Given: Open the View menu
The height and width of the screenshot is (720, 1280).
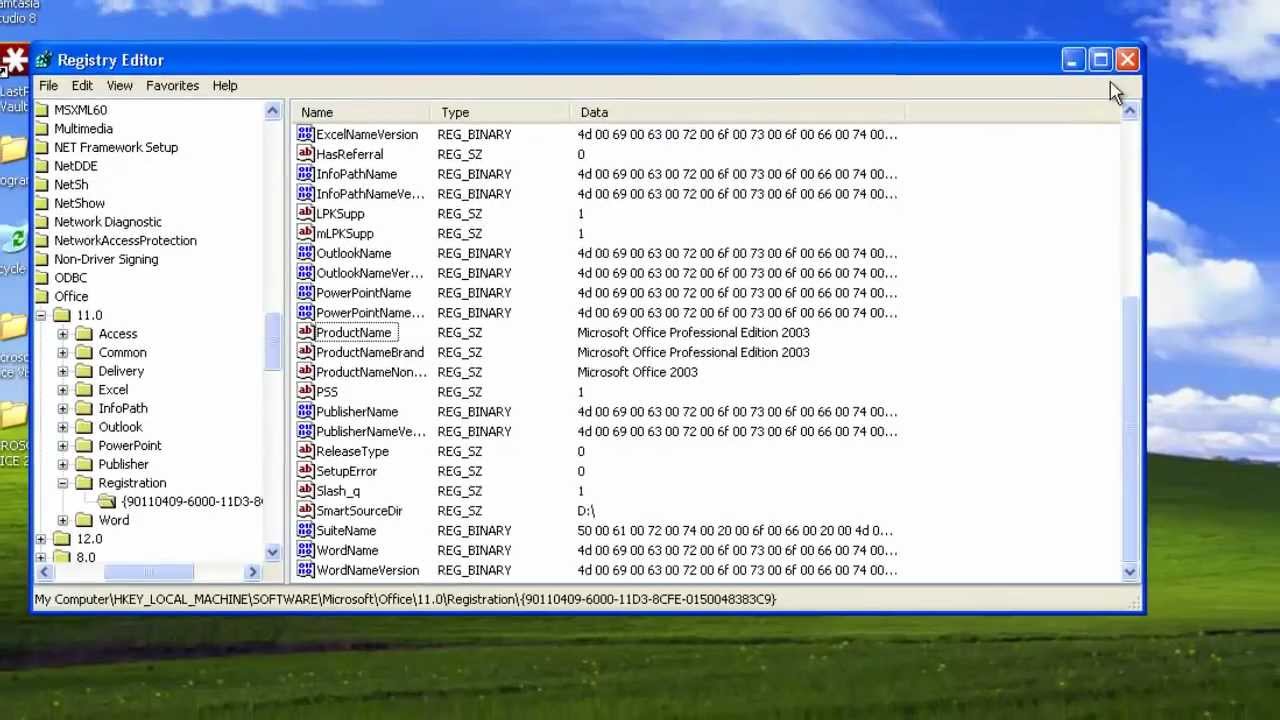Looking at the screenshot, I should pos(119,86).
